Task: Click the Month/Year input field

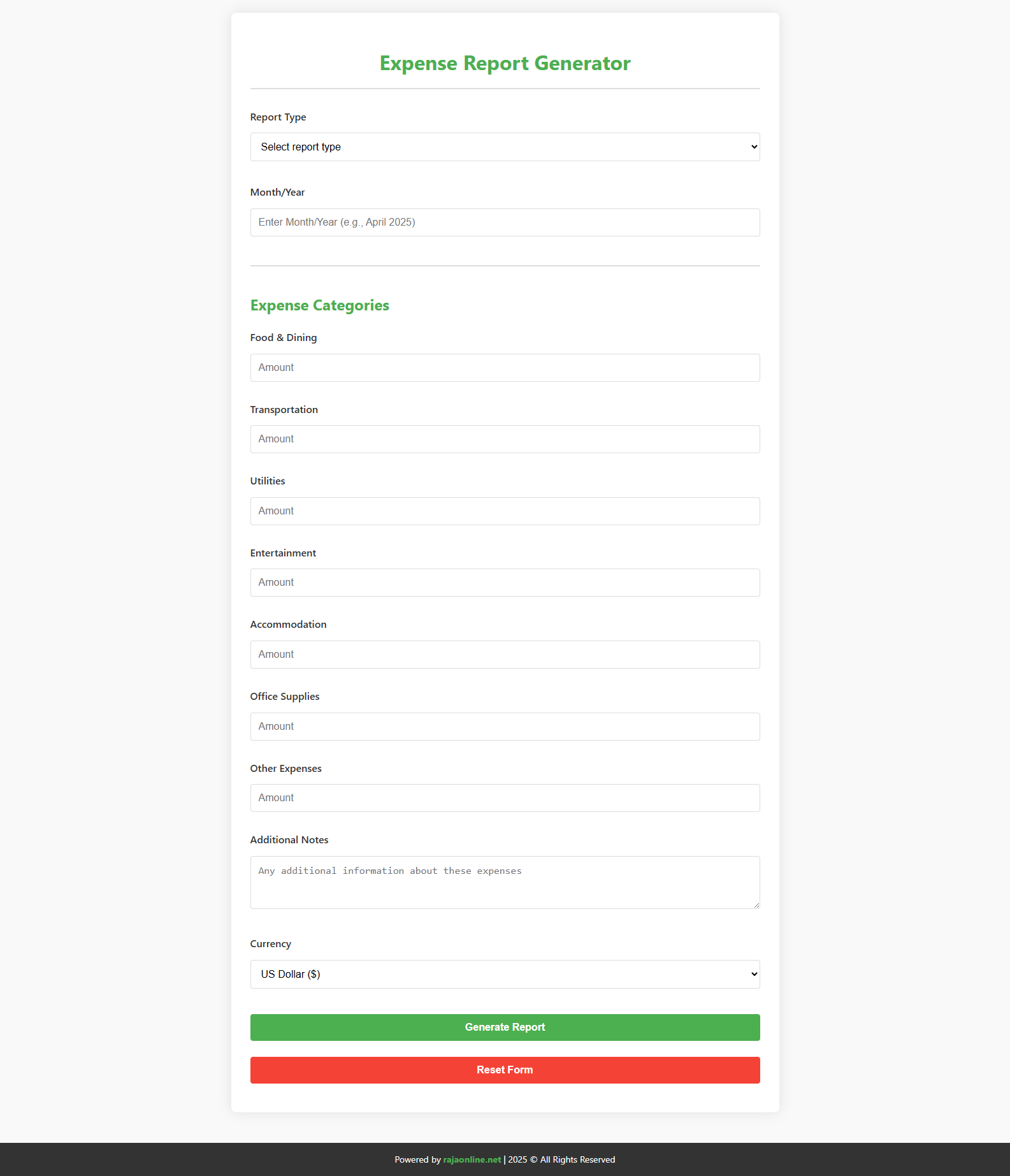Action: click(504, 222)
